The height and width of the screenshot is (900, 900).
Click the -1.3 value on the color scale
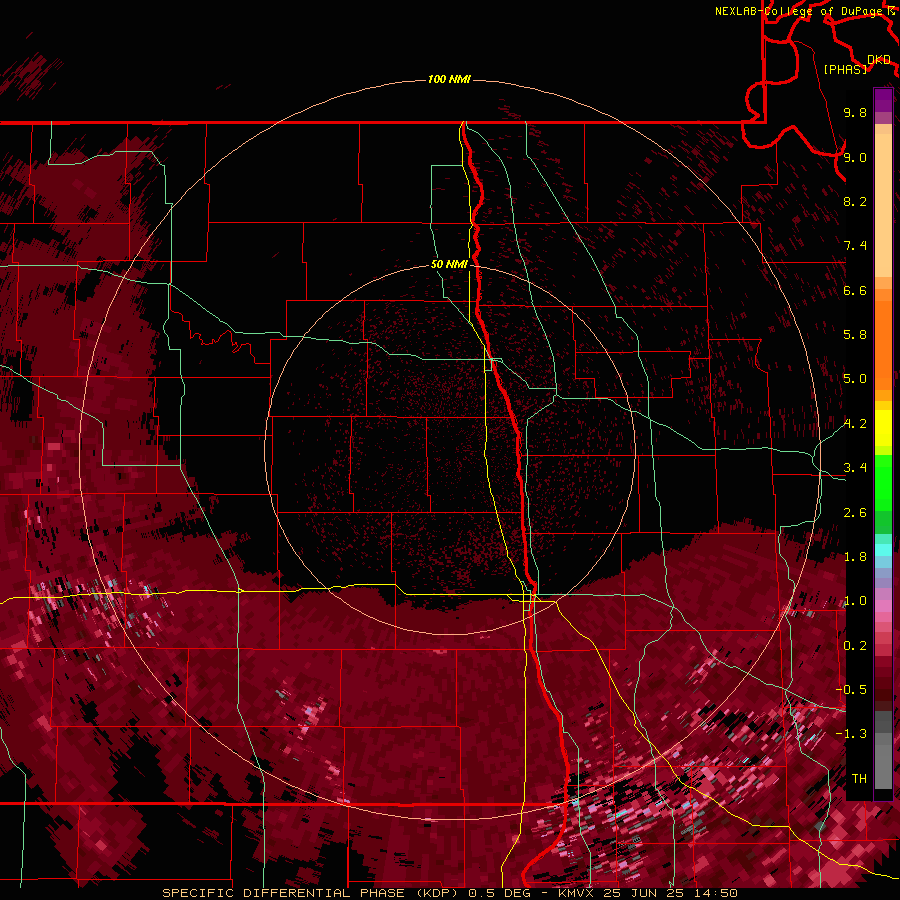coord(851,734)
